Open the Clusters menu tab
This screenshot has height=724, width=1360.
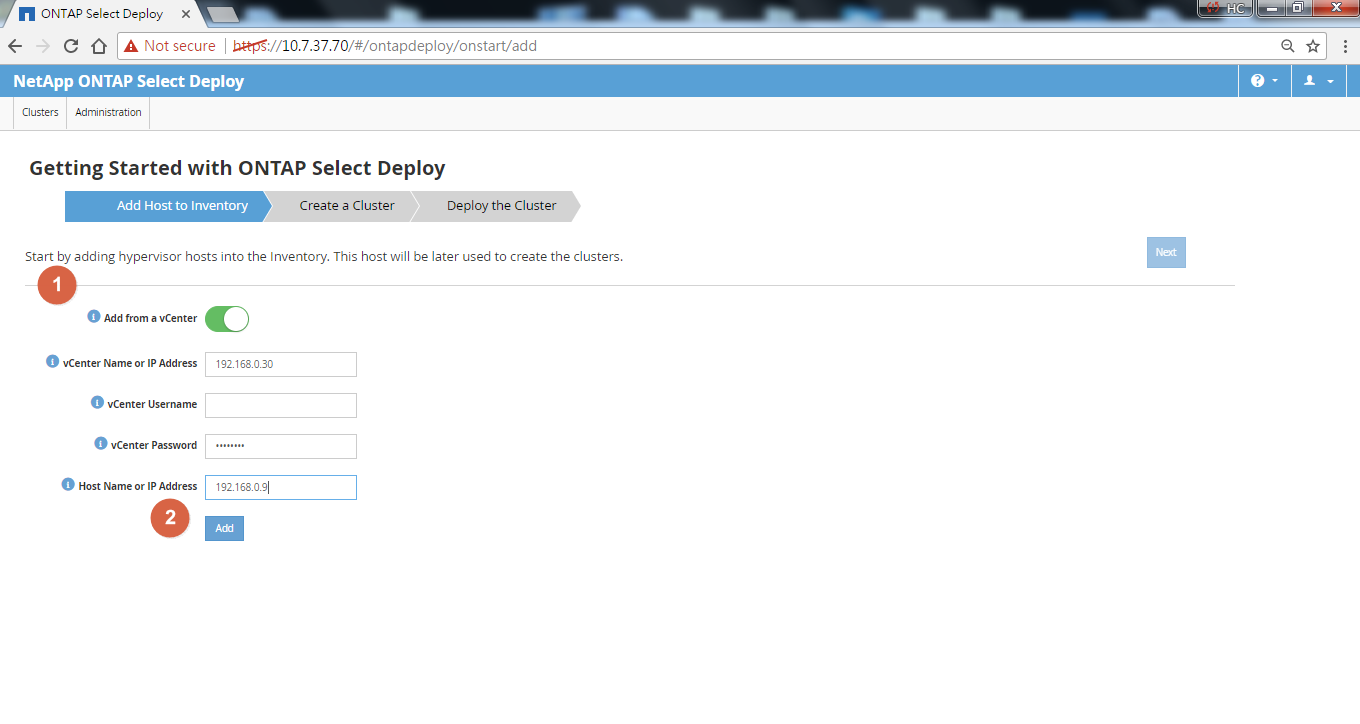click(x=40, y=113)
